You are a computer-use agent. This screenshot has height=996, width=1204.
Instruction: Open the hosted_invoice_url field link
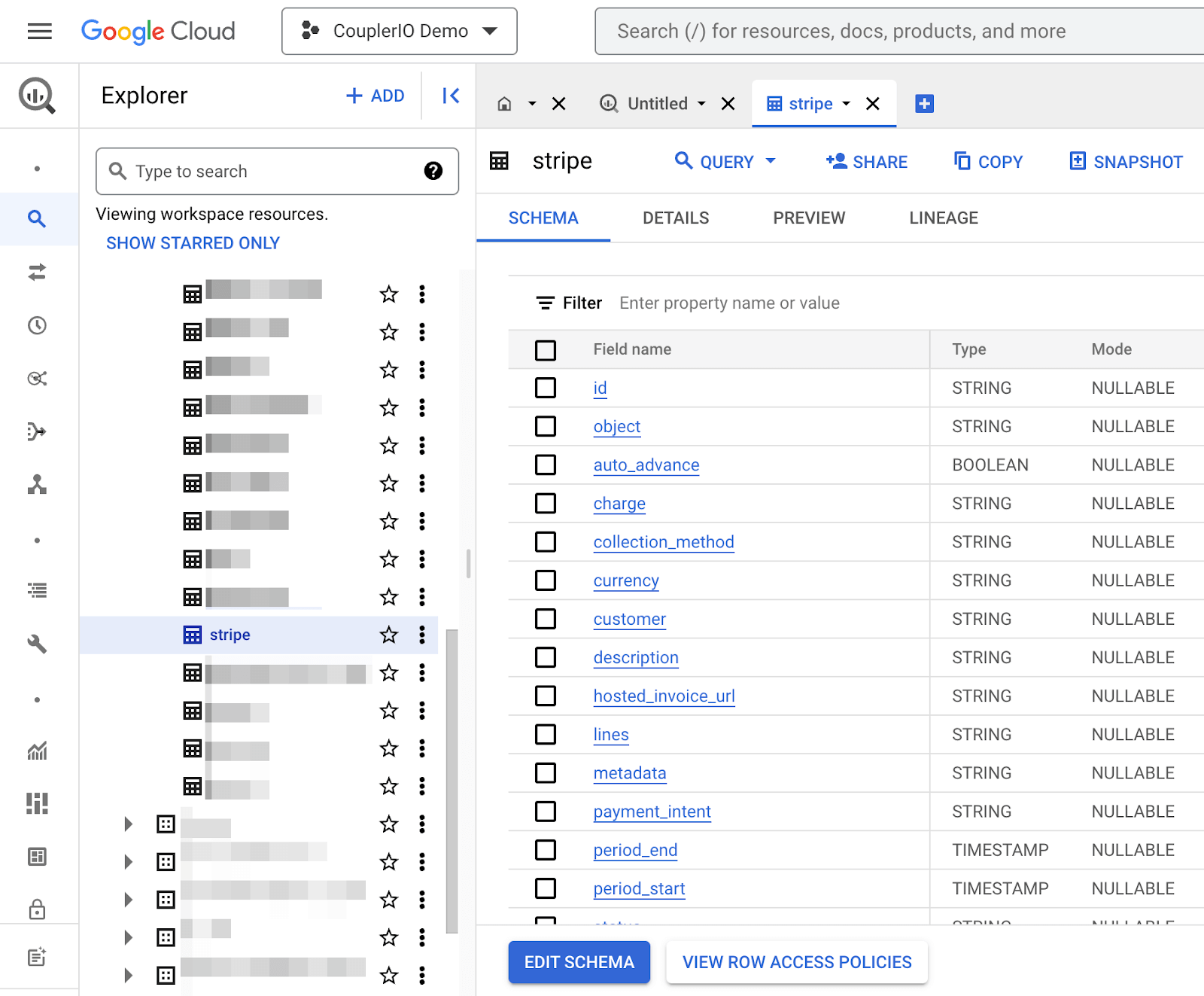point(664,696)
